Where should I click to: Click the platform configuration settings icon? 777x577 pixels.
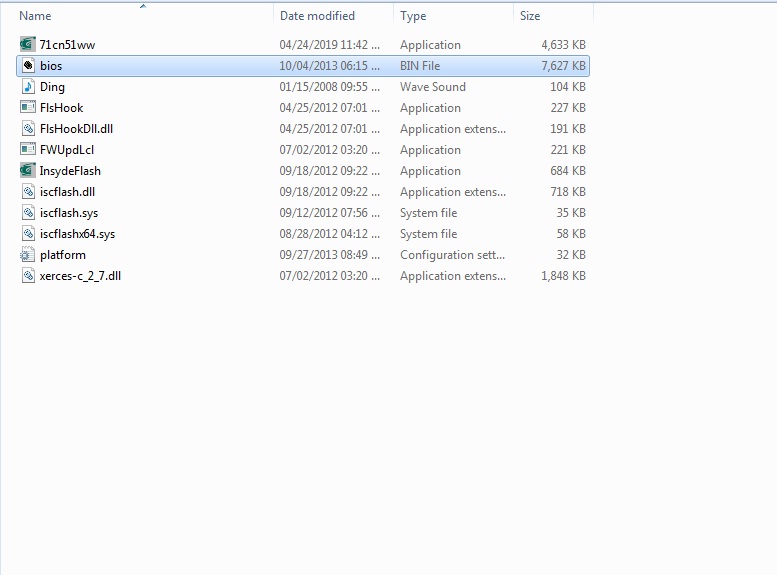click(x=28, y=255)
